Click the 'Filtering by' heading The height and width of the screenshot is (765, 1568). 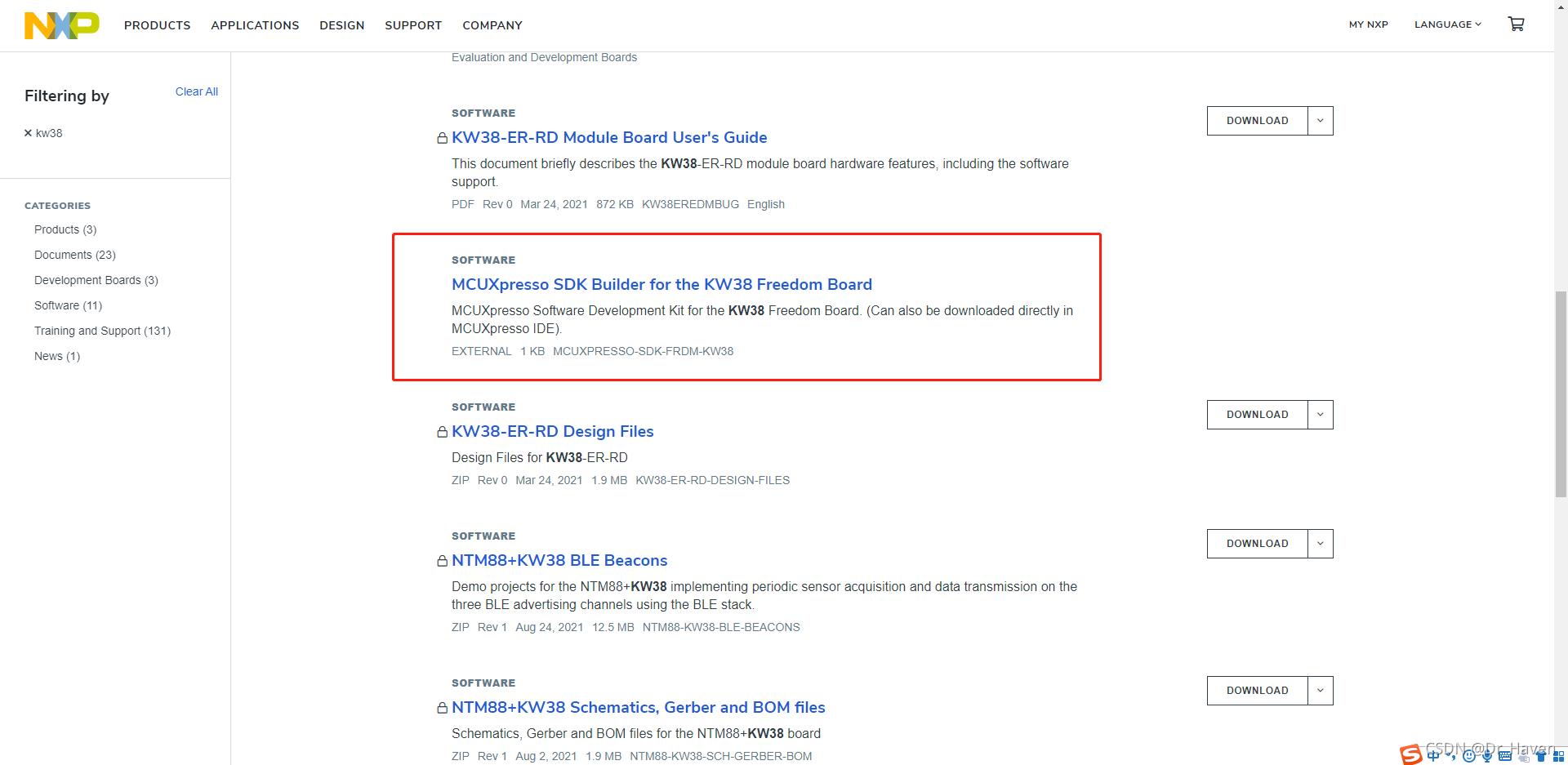pyautogui.click(x=67, y=96)
